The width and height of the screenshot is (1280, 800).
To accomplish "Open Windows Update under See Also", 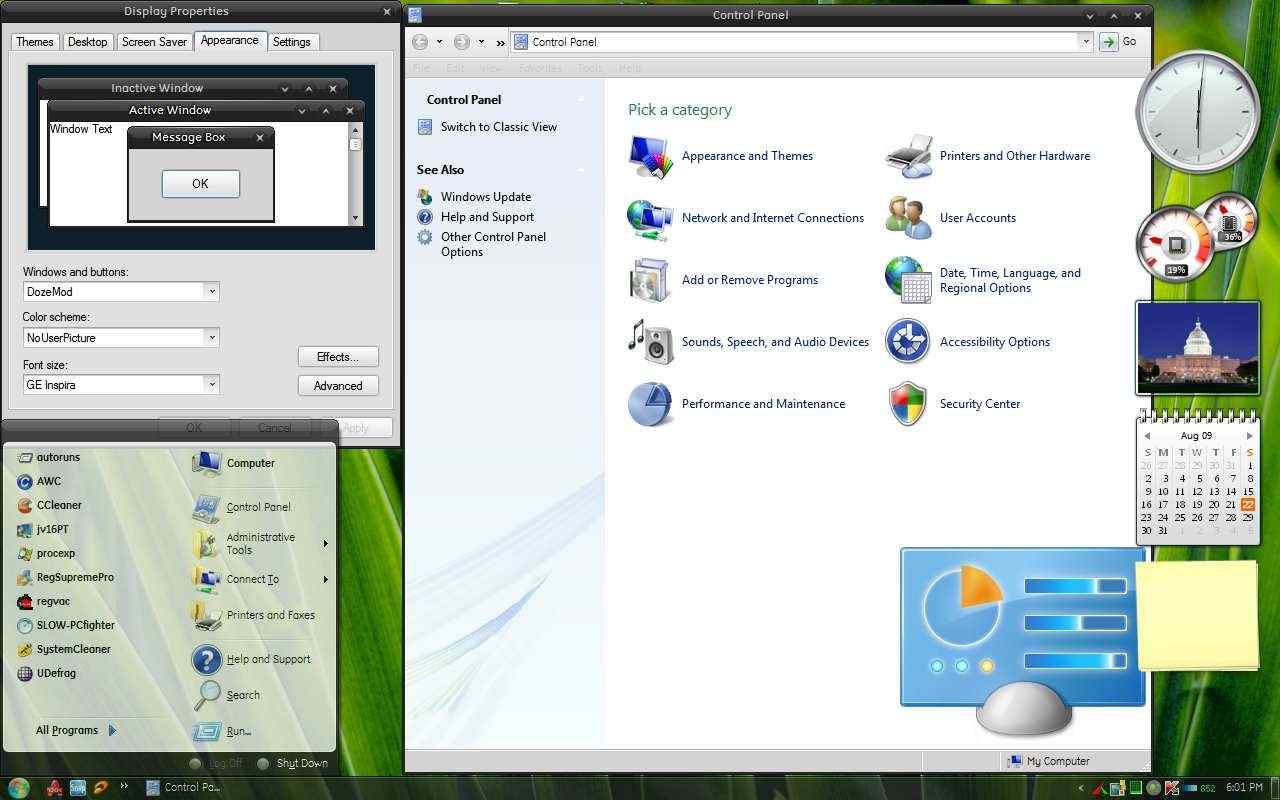I will (x=485, y=197).
